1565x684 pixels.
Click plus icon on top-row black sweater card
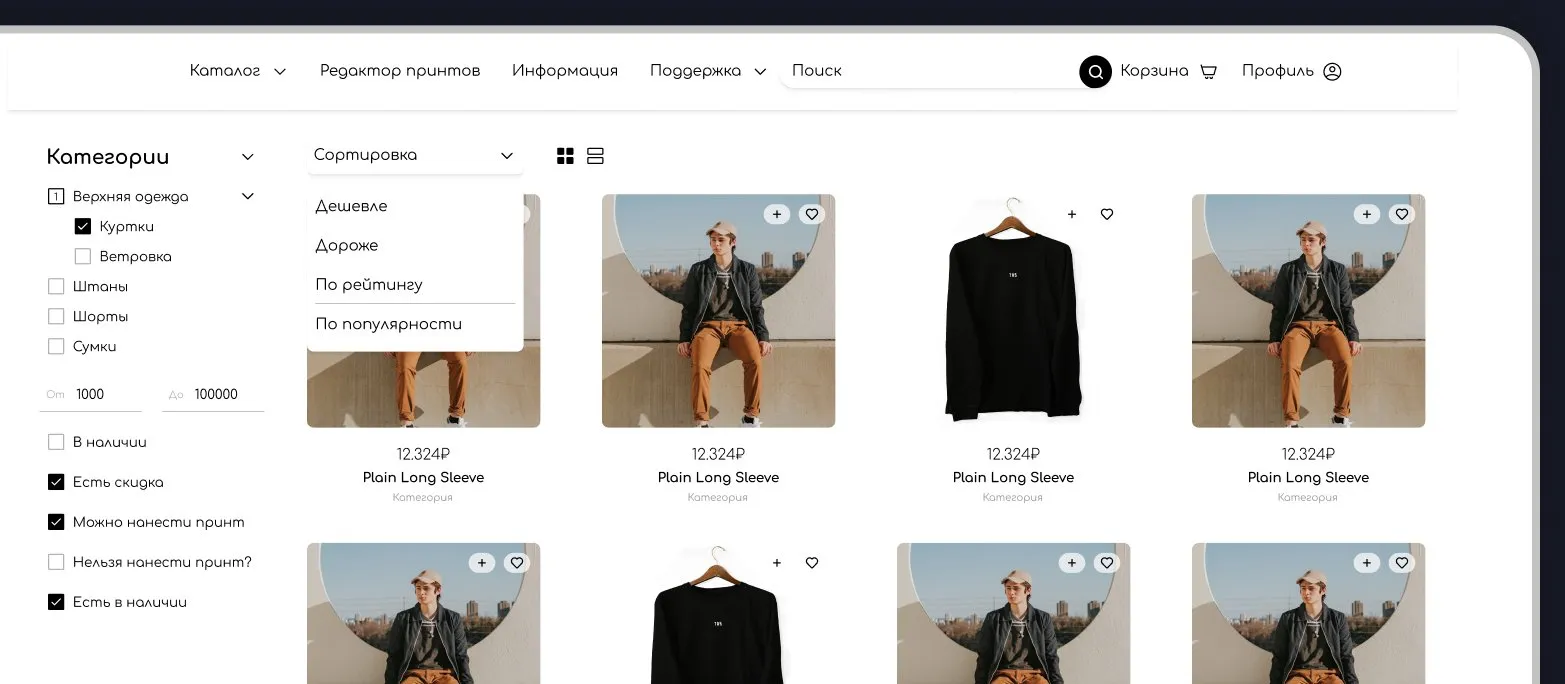(1072, 214)
